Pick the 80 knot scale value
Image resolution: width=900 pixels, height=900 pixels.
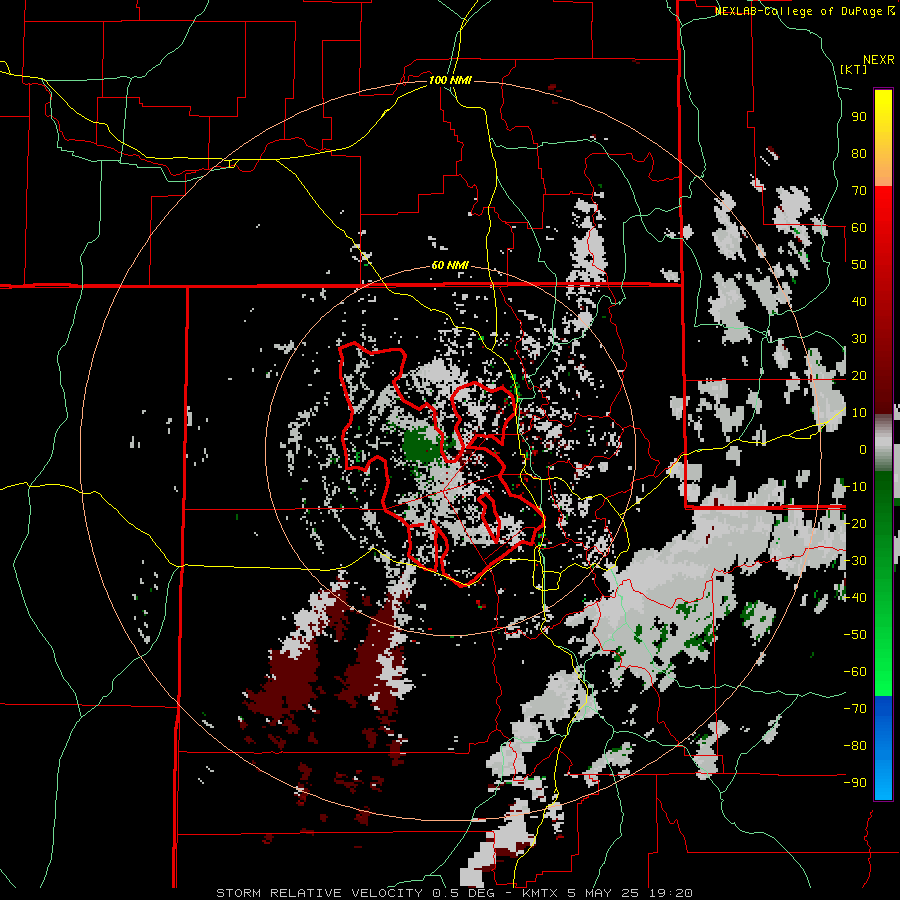coord(859,154)
